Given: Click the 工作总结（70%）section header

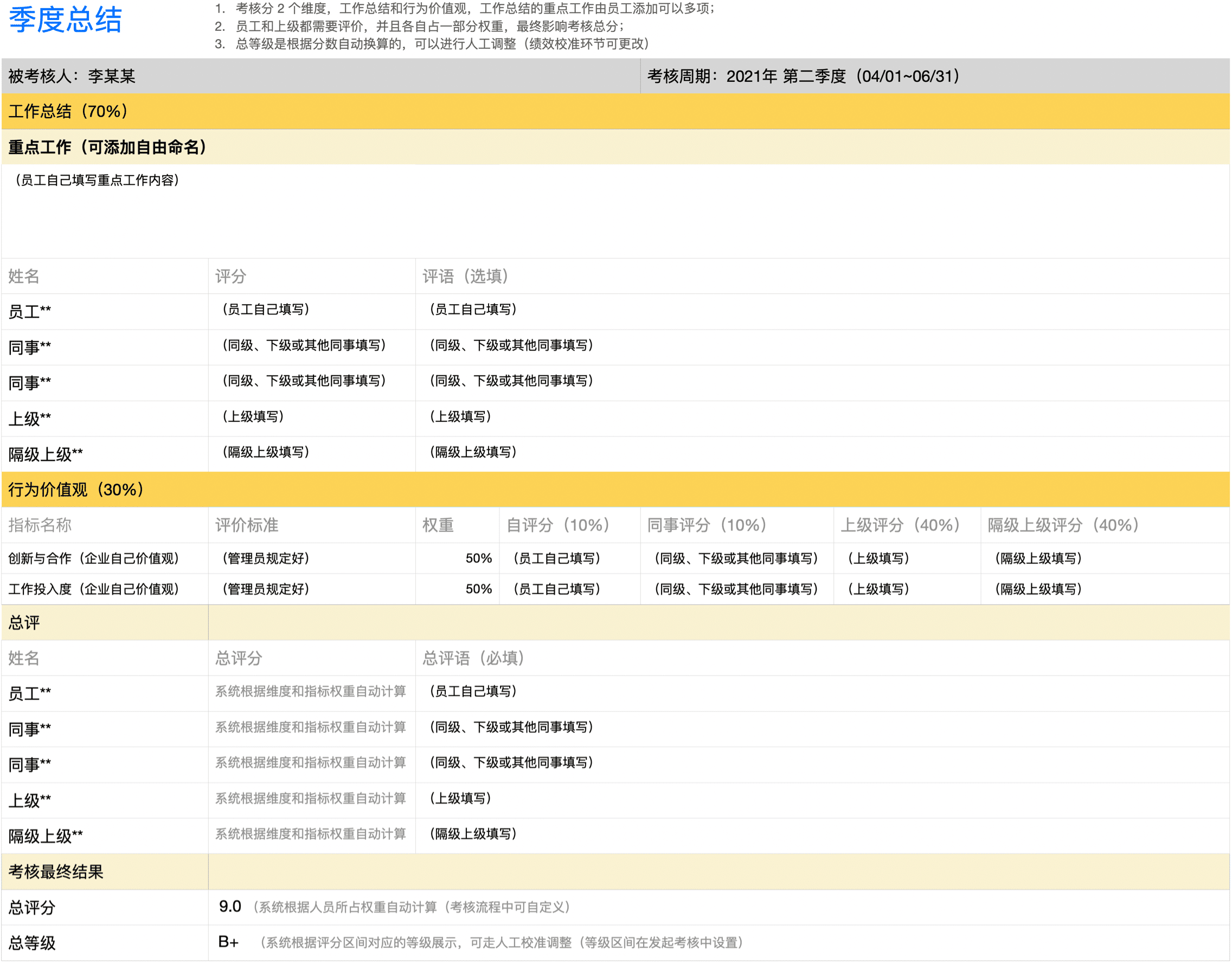Looking at the screenshot, I should pos(615,111).
